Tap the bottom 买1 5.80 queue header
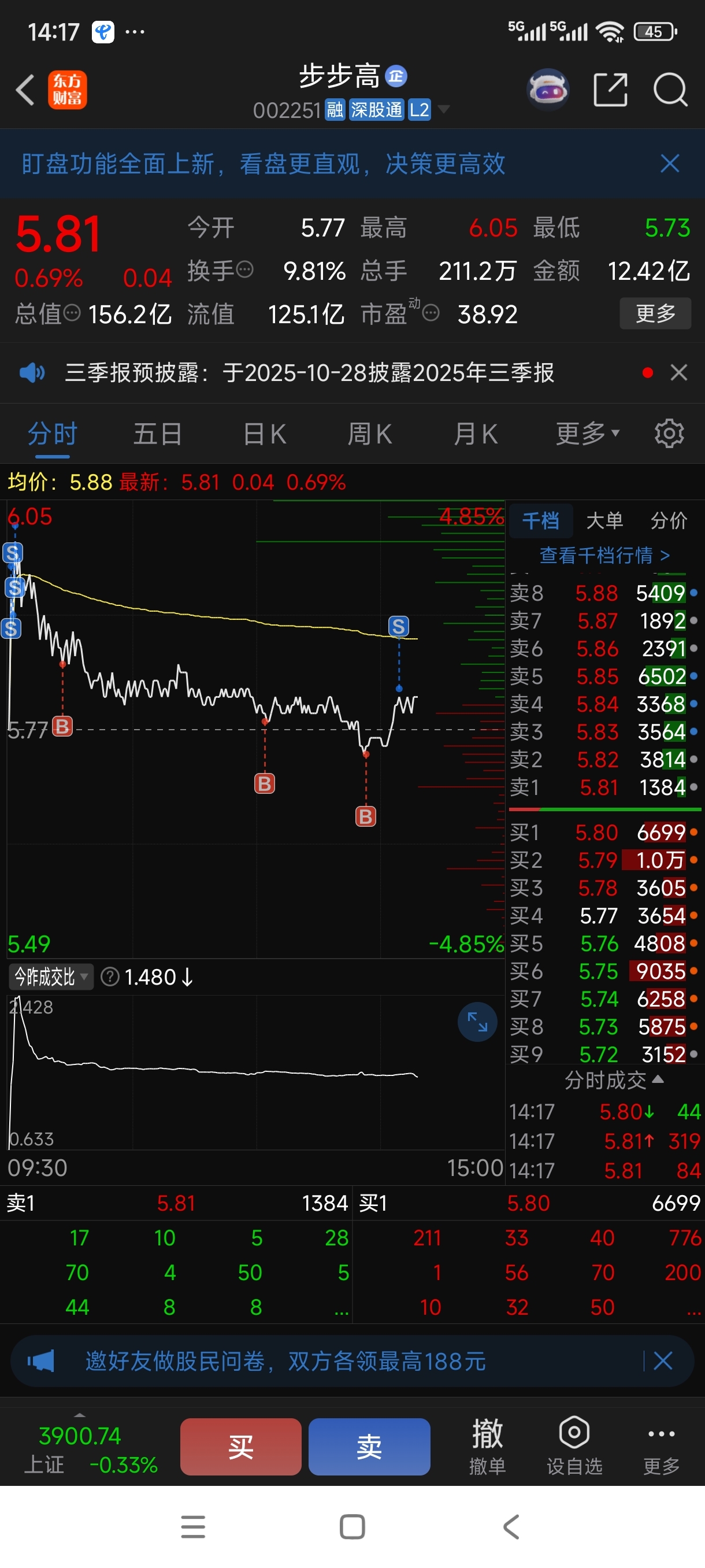 click(529, 1203)
